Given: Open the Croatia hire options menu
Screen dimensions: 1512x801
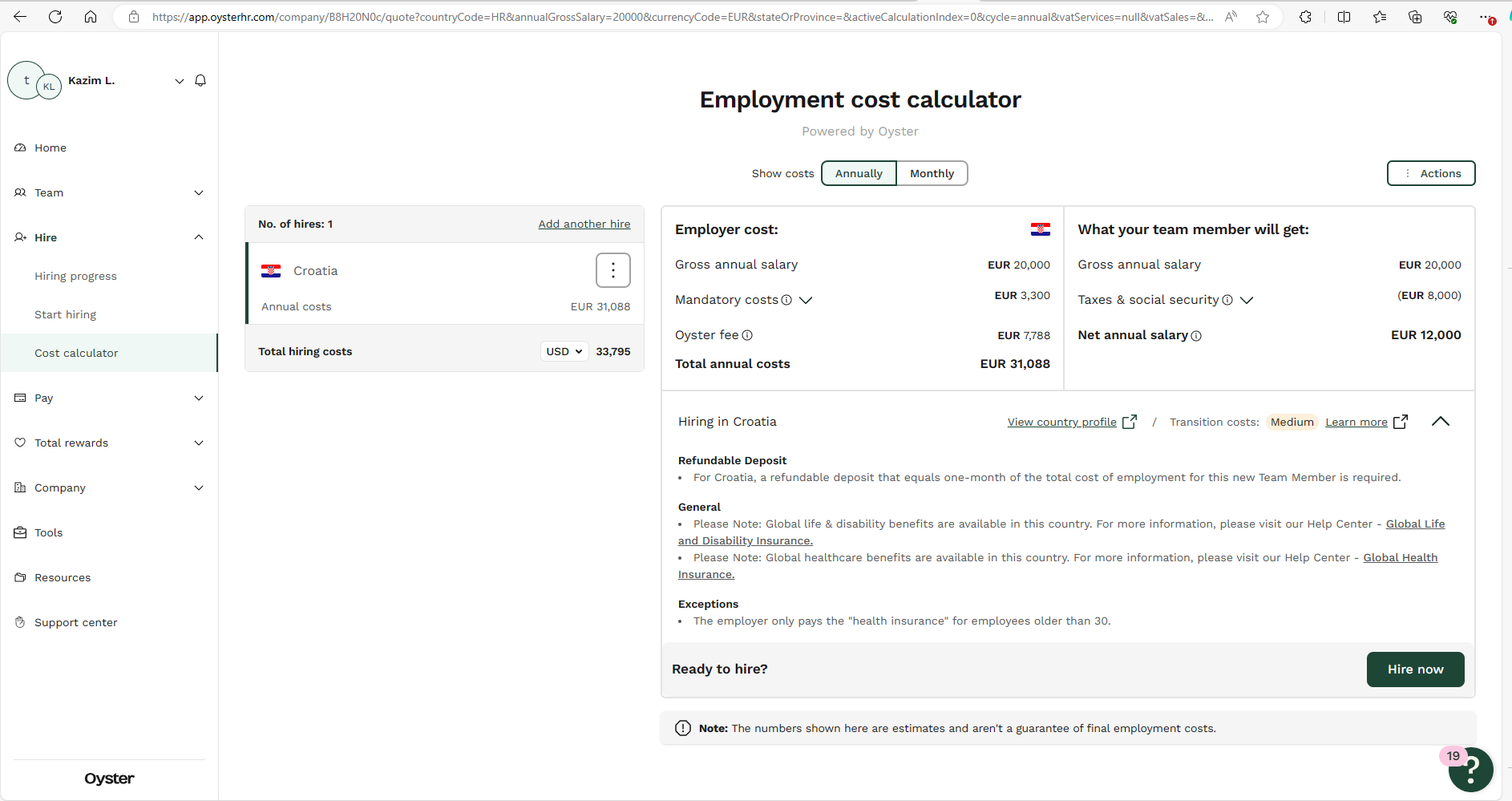Looking at the screenshot, I should tap(612, 270).
